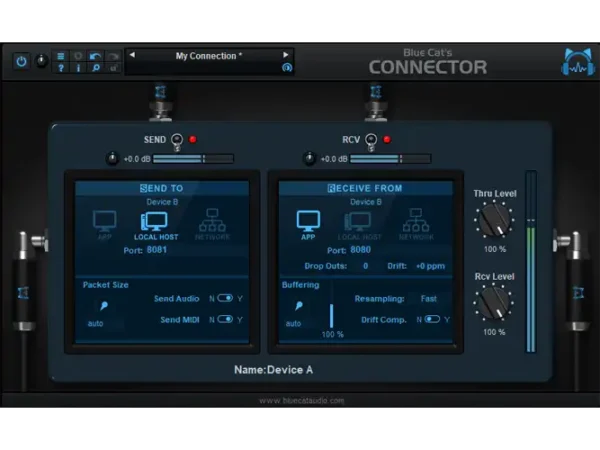Screen dimensions: 600x450
Task: Open the My Connection preset name
Action: tap(209, 56)
